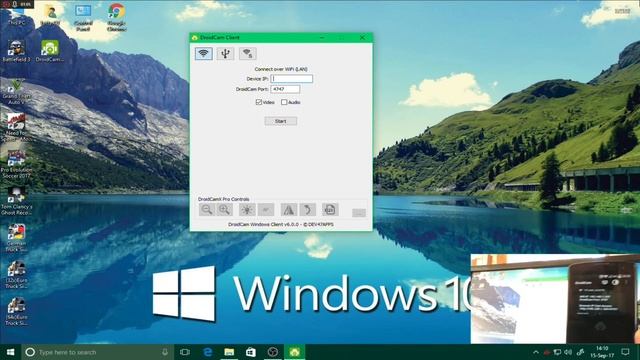This screenshot has width=640, height=360.
Task: Open the Action Center notifications icon
Action: [625, 352]
